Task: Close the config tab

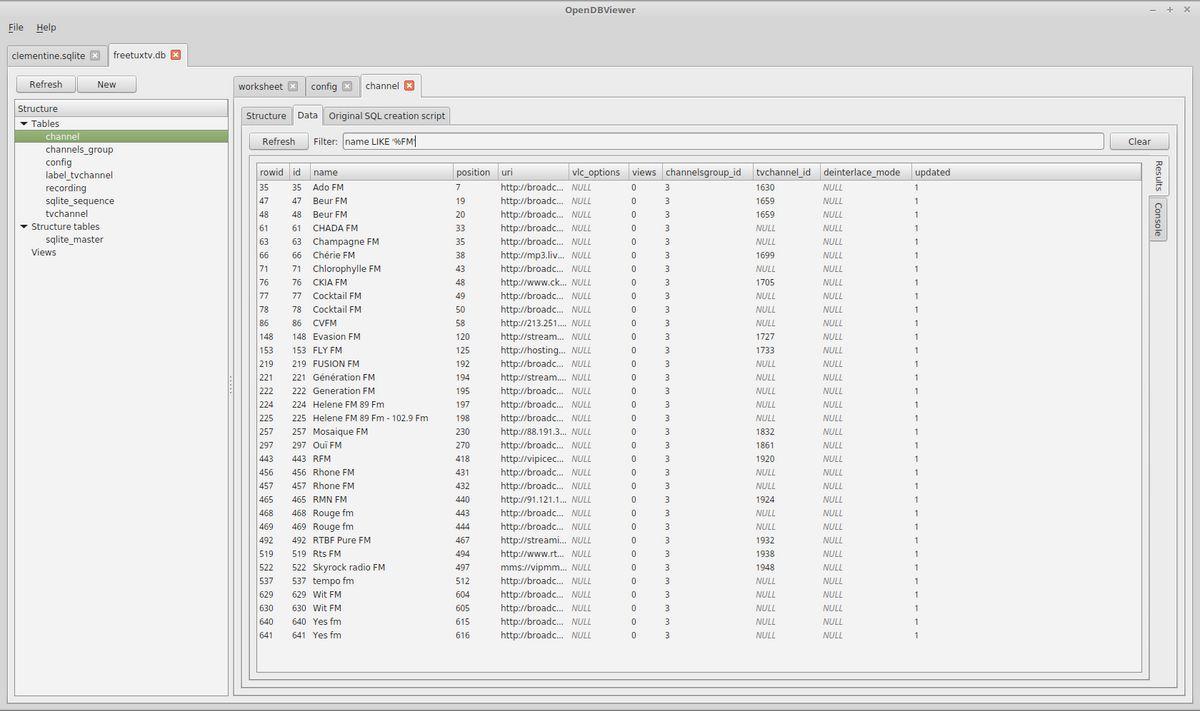Action: click(347, 87)
